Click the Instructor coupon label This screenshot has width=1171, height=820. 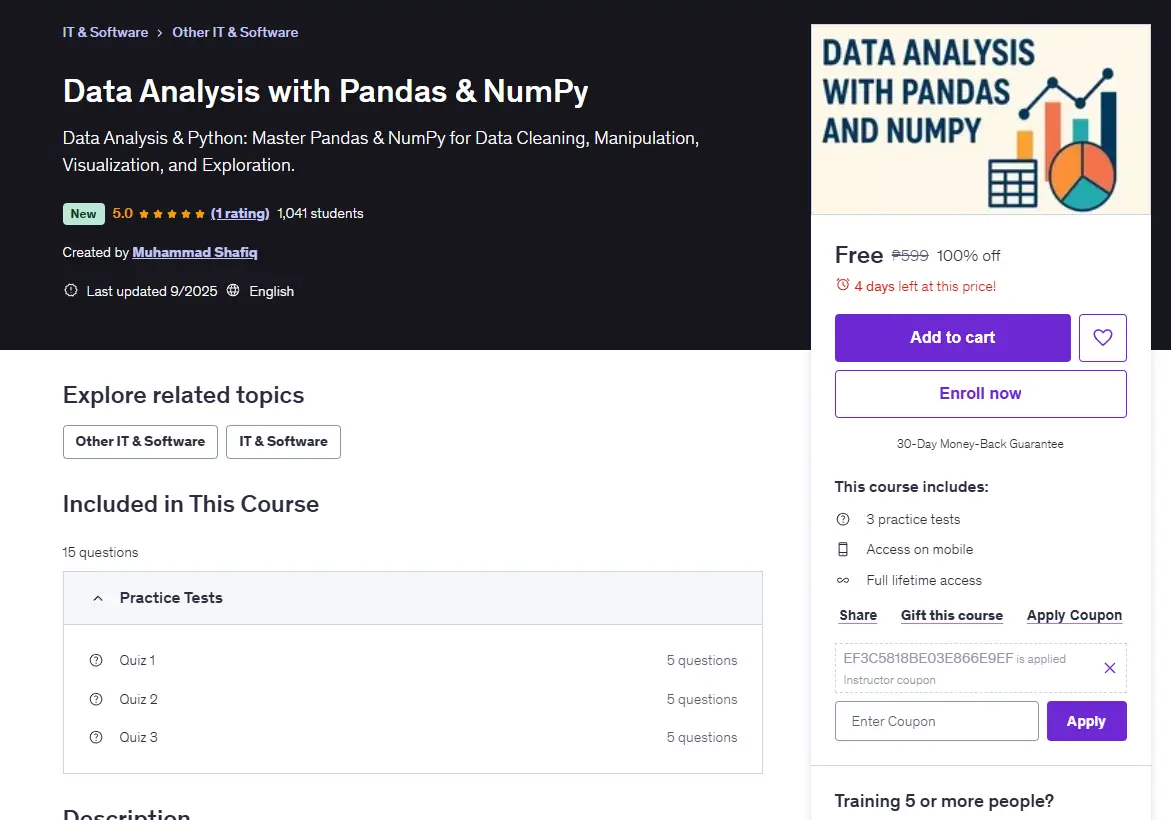pos(889,680)
